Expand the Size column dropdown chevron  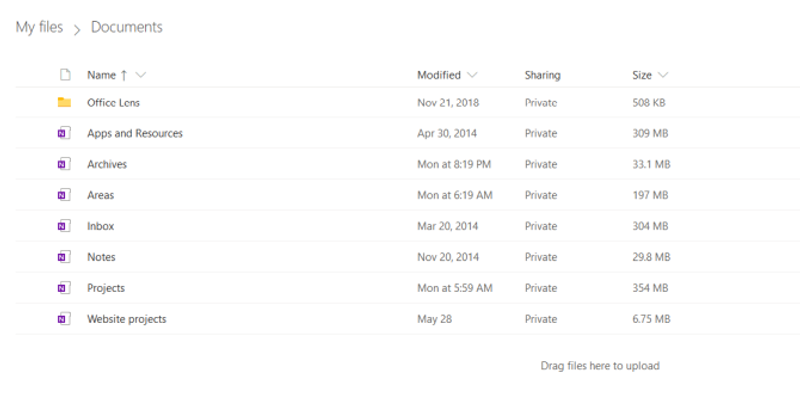[x=663, y=75]
